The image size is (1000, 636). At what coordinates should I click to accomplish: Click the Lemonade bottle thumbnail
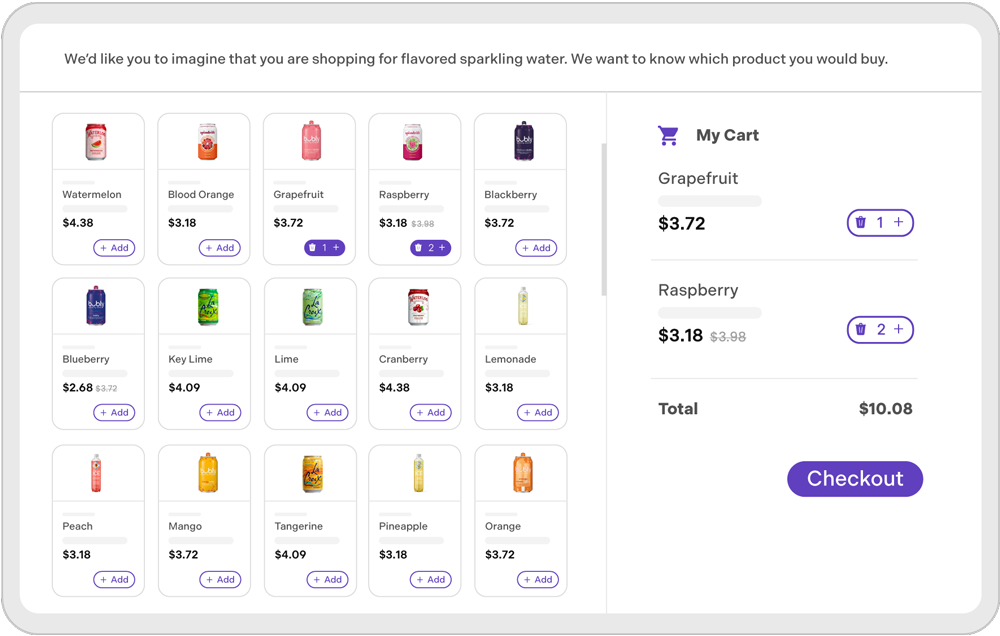tap(520, 308)
